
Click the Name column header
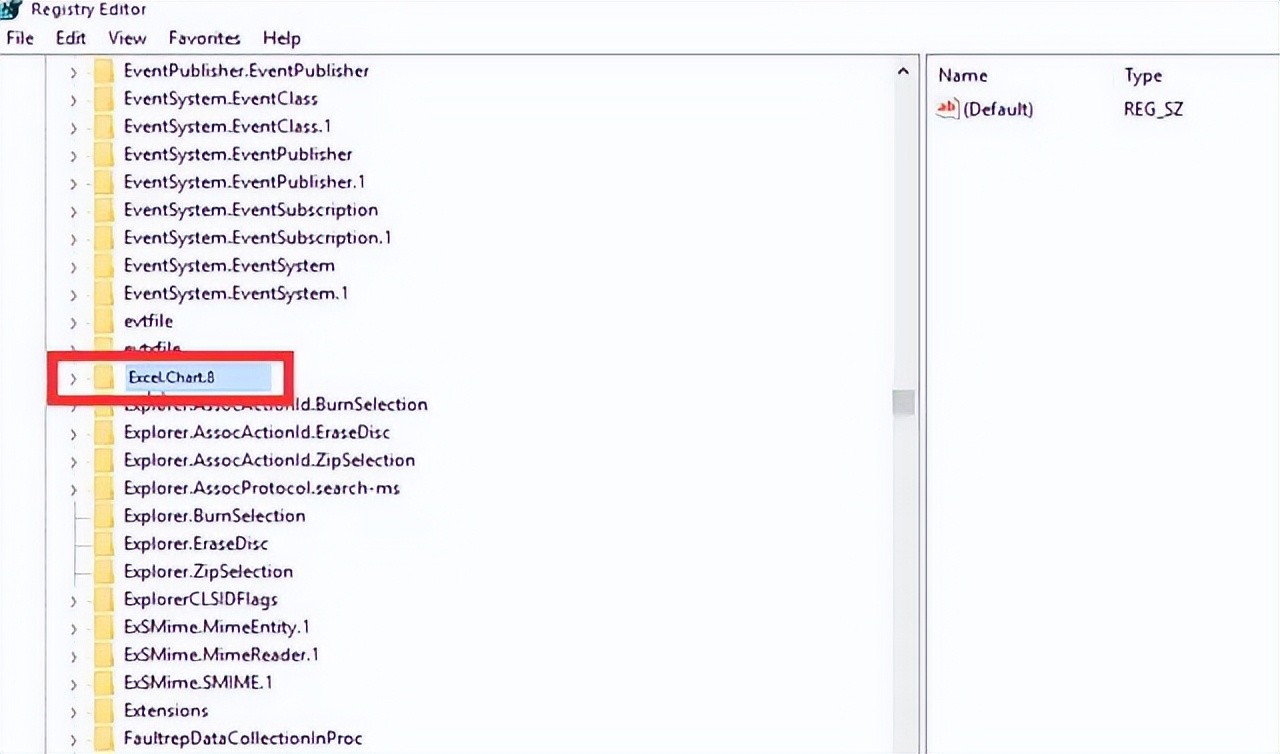pyautogui.click(x=963, y=75)
